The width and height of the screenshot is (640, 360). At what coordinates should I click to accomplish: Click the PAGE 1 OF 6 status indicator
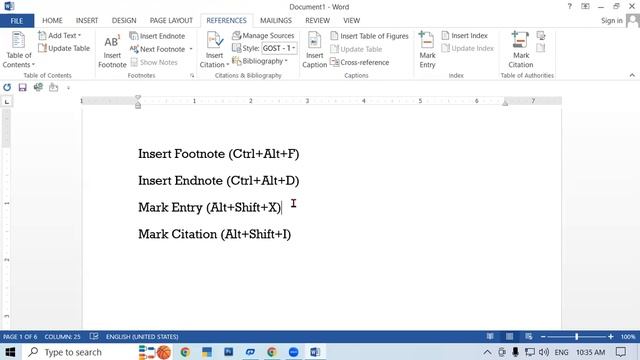pos(20,337)
